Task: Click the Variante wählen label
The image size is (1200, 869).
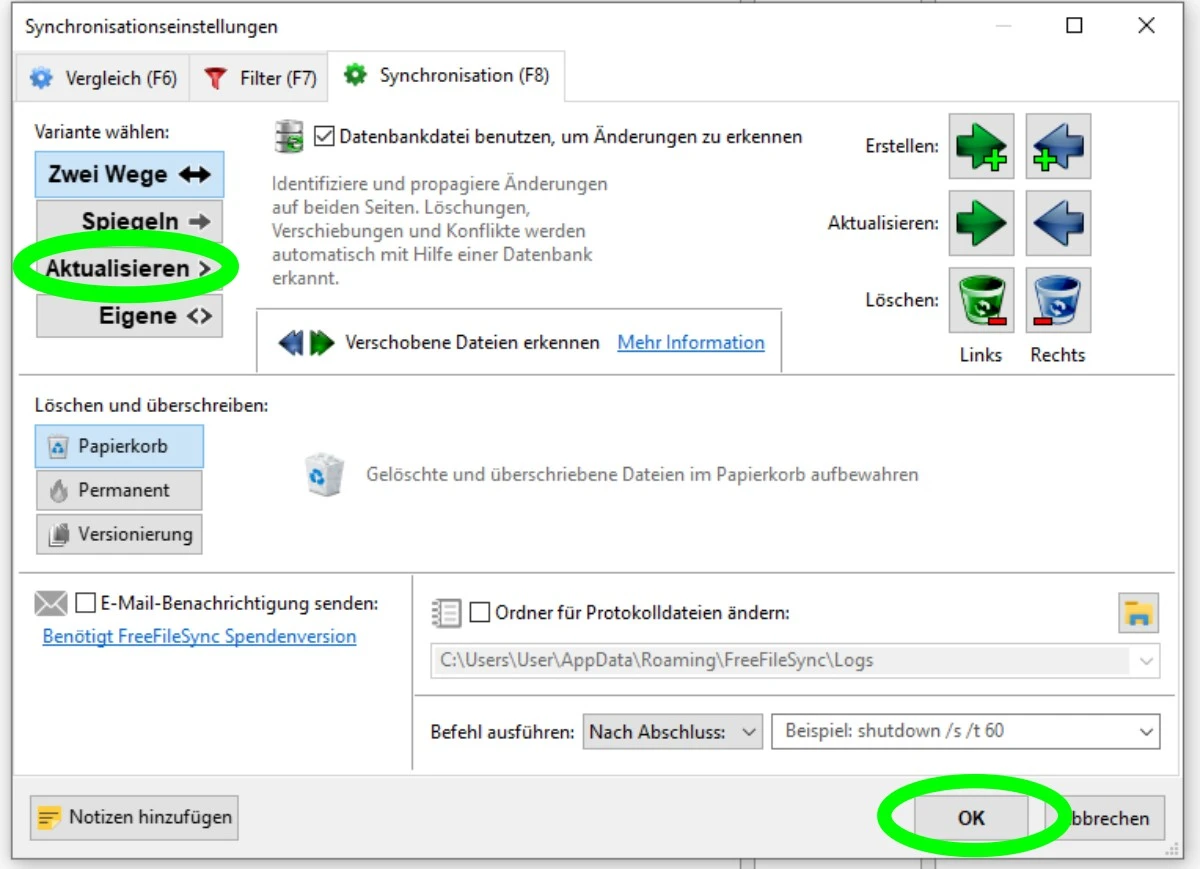Action: pos(102,132)
